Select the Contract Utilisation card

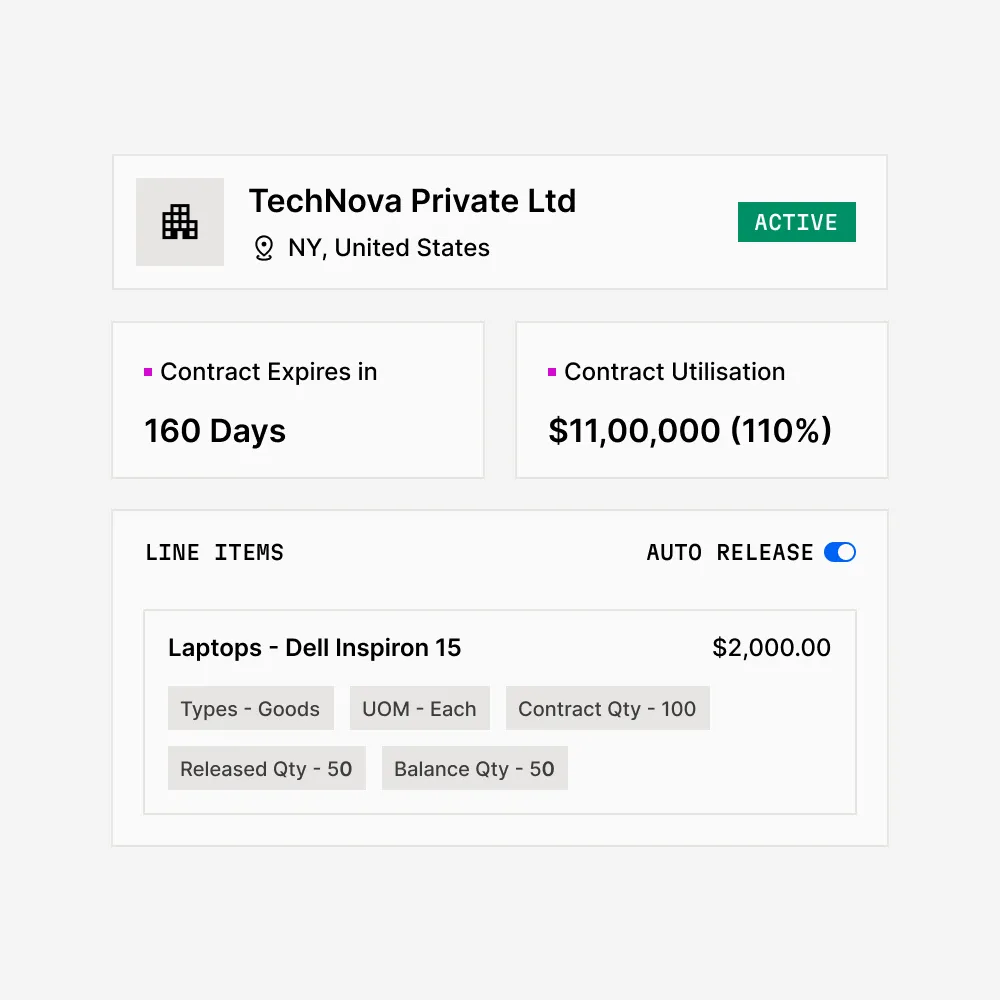701,400
